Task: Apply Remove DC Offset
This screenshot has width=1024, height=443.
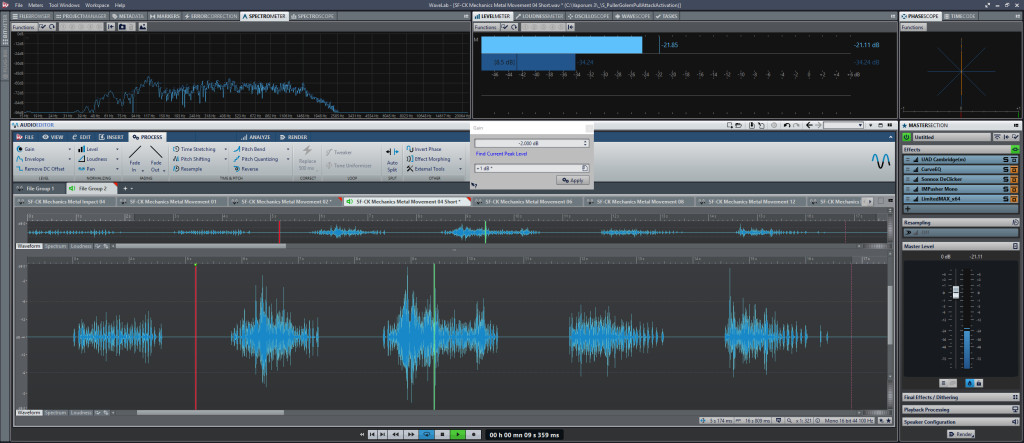Action: pos(41,169)
